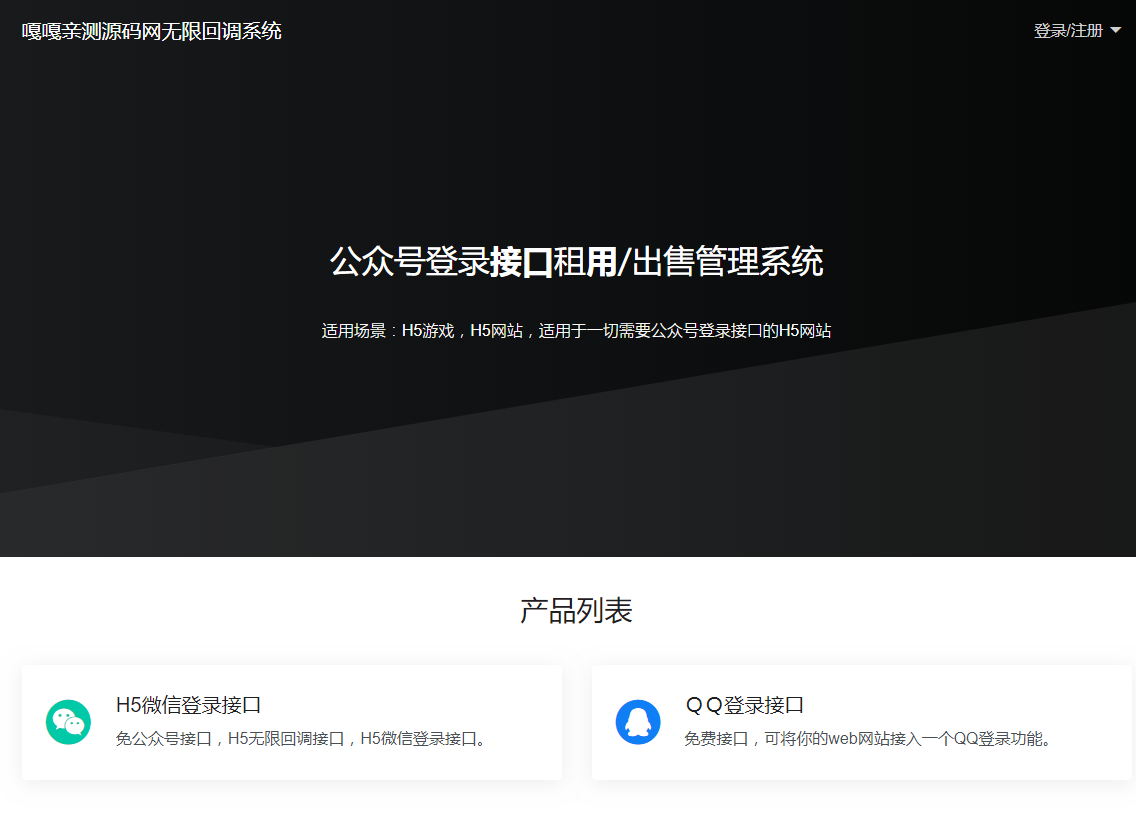This screenshot has width=1136, height=823.
Task: Expand the caret arrow beside 登录/注册
Action: click(x=1116, y=31)
